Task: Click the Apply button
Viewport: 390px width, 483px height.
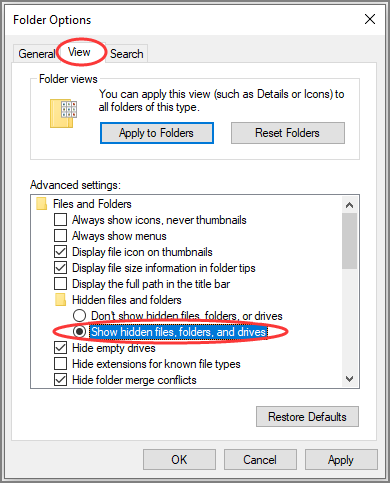Action: pos(341,460)
